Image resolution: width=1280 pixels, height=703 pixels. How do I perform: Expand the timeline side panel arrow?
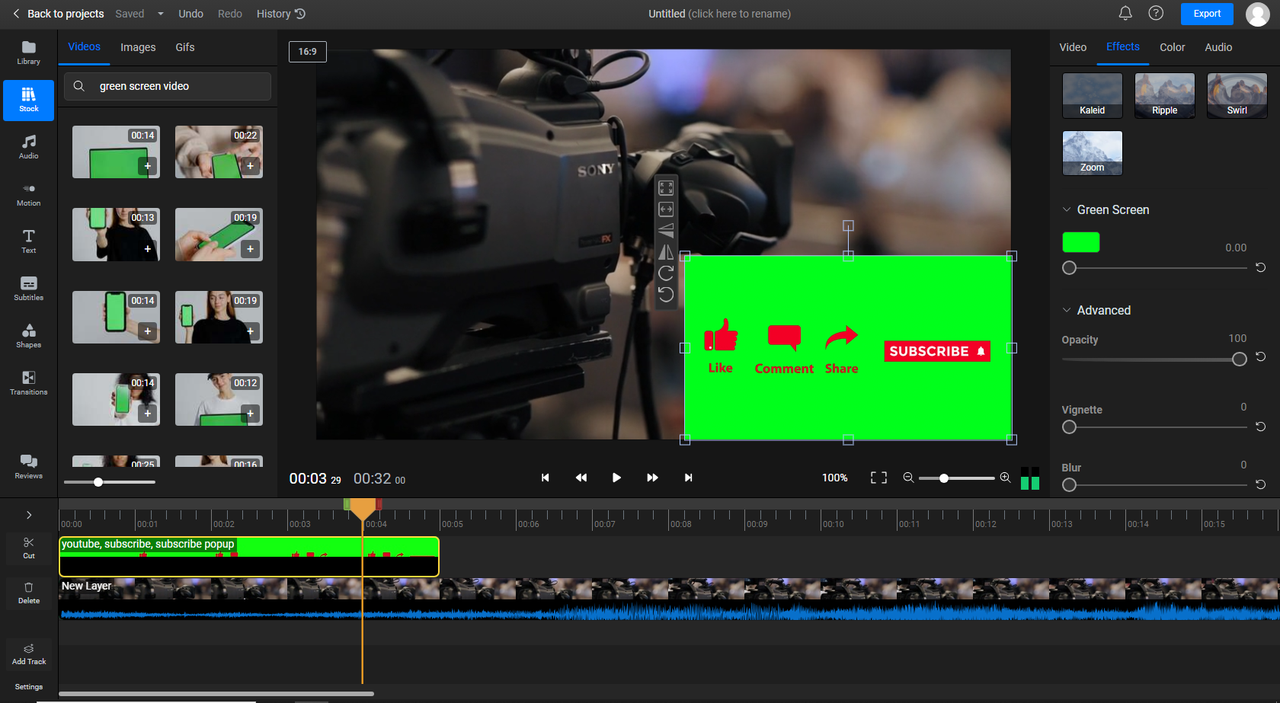[x=28, y=515]
